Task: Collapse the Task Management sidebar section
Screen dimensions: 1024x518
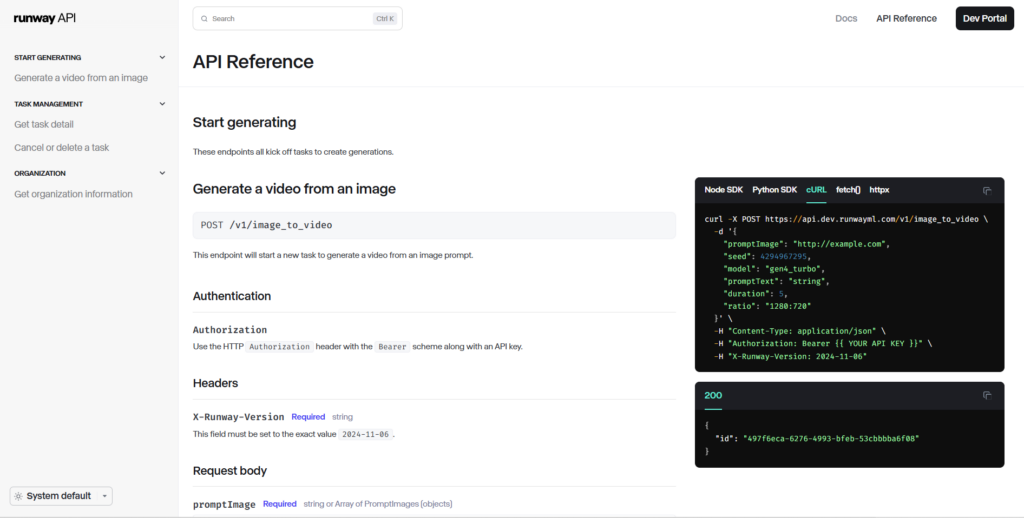Action: tap(162, 104)
